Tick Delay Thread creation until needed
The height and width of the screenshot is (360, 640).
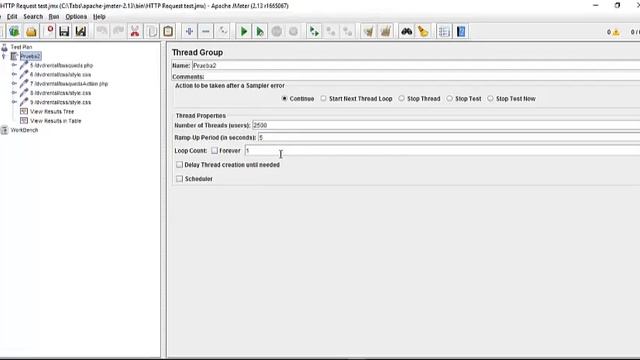pos(179,164)
